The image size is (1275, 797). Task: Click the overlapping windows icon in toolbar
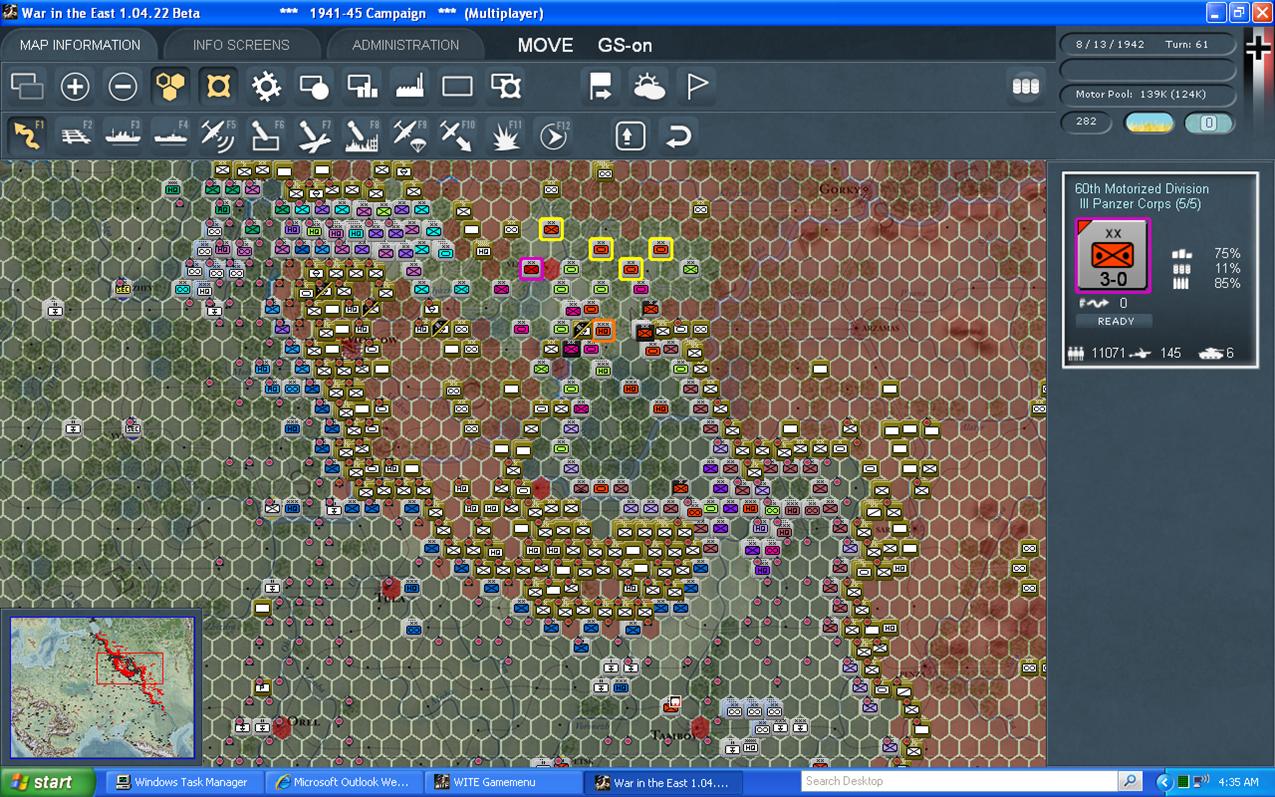(27, 87)
